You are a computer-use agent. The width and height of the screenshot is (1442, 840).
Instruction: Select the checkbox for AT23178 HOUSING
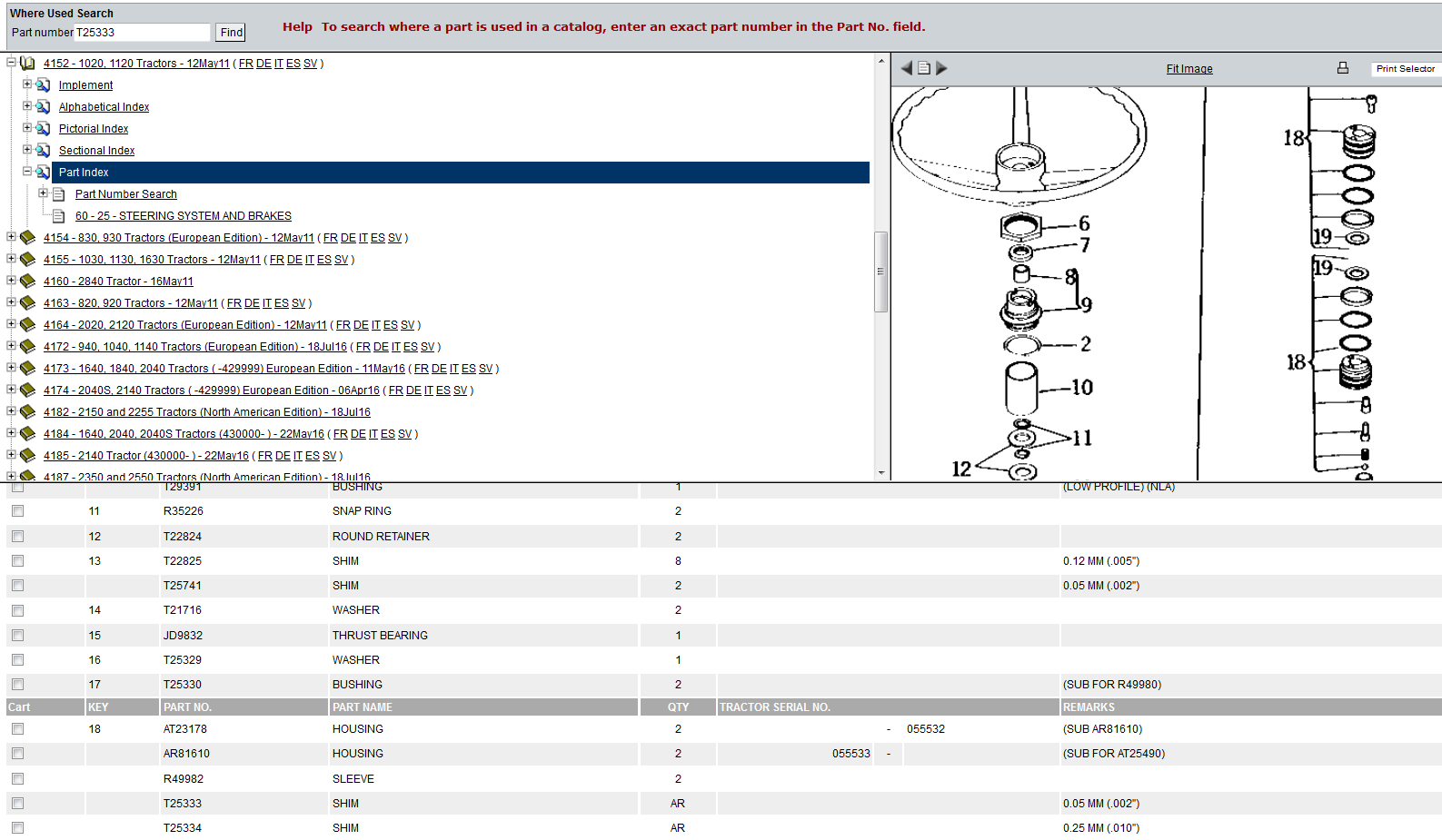click(17, 729)
